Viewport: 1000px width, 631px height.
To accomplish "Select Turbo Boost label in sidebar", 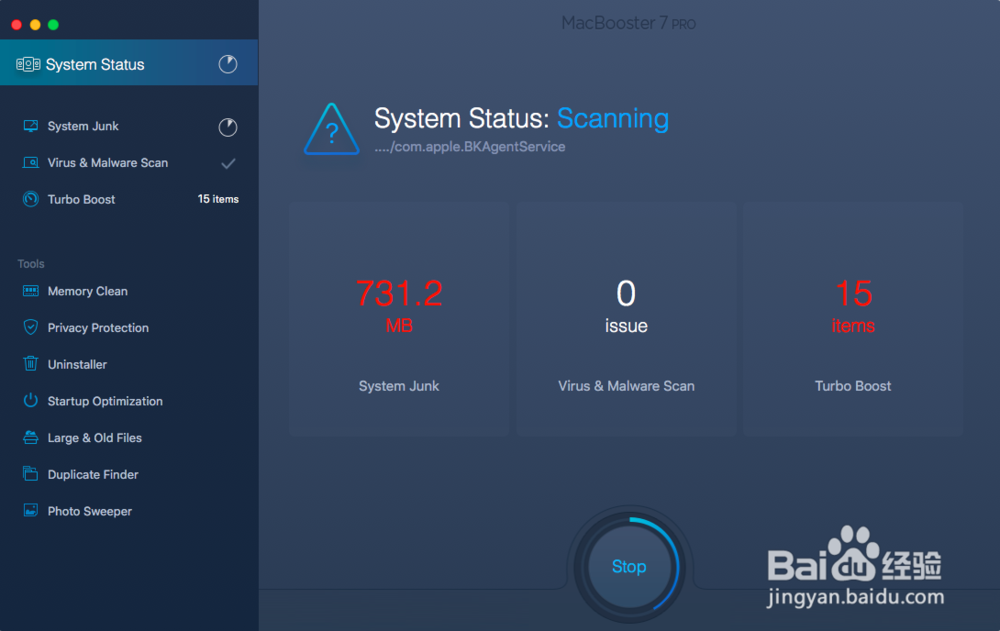I will coord(81,200).
